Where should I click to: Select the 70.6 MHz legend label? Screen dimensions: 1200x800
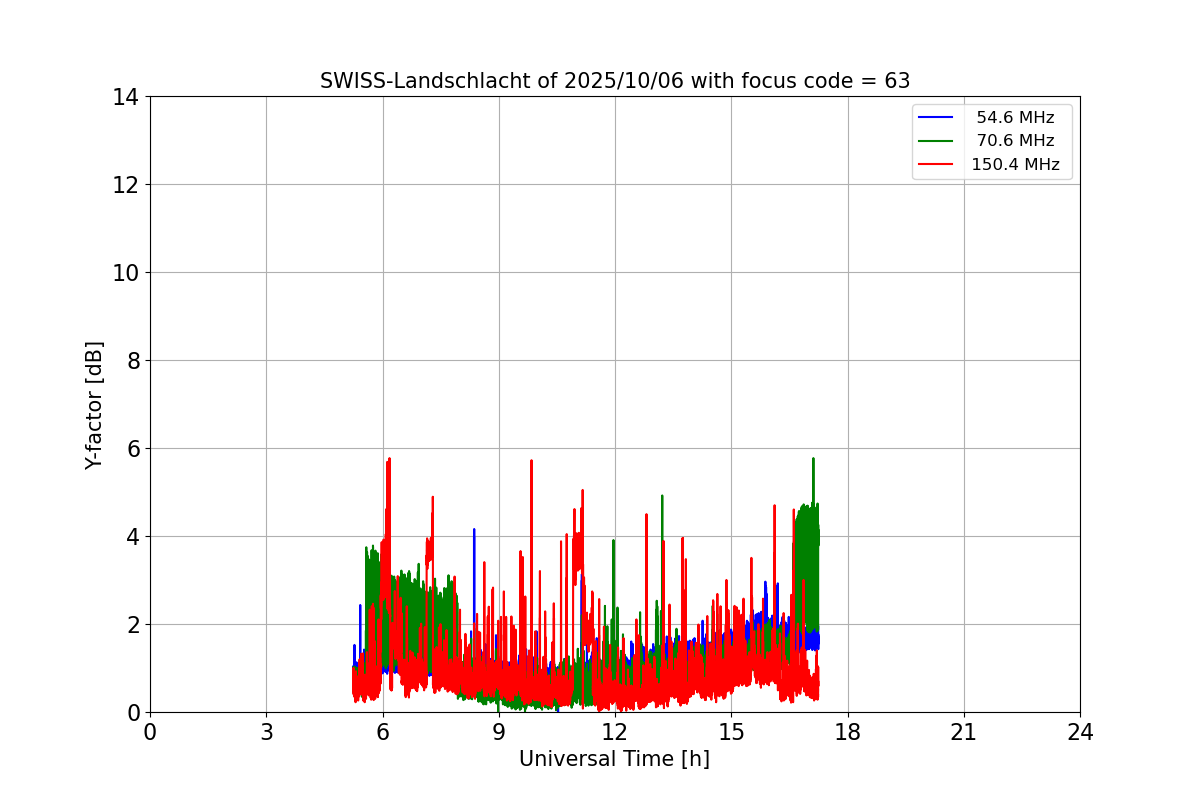[1015, 141]
